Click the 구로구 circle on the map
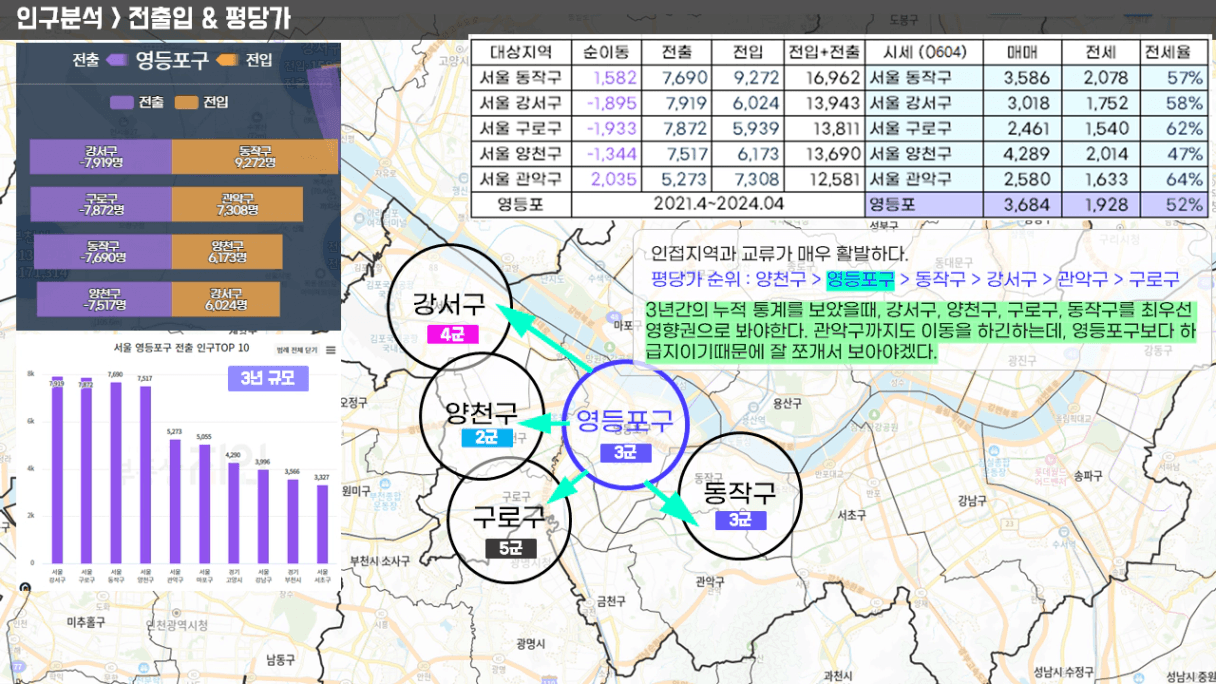Screen dimensions: 1216x684 tap(509, 518)
